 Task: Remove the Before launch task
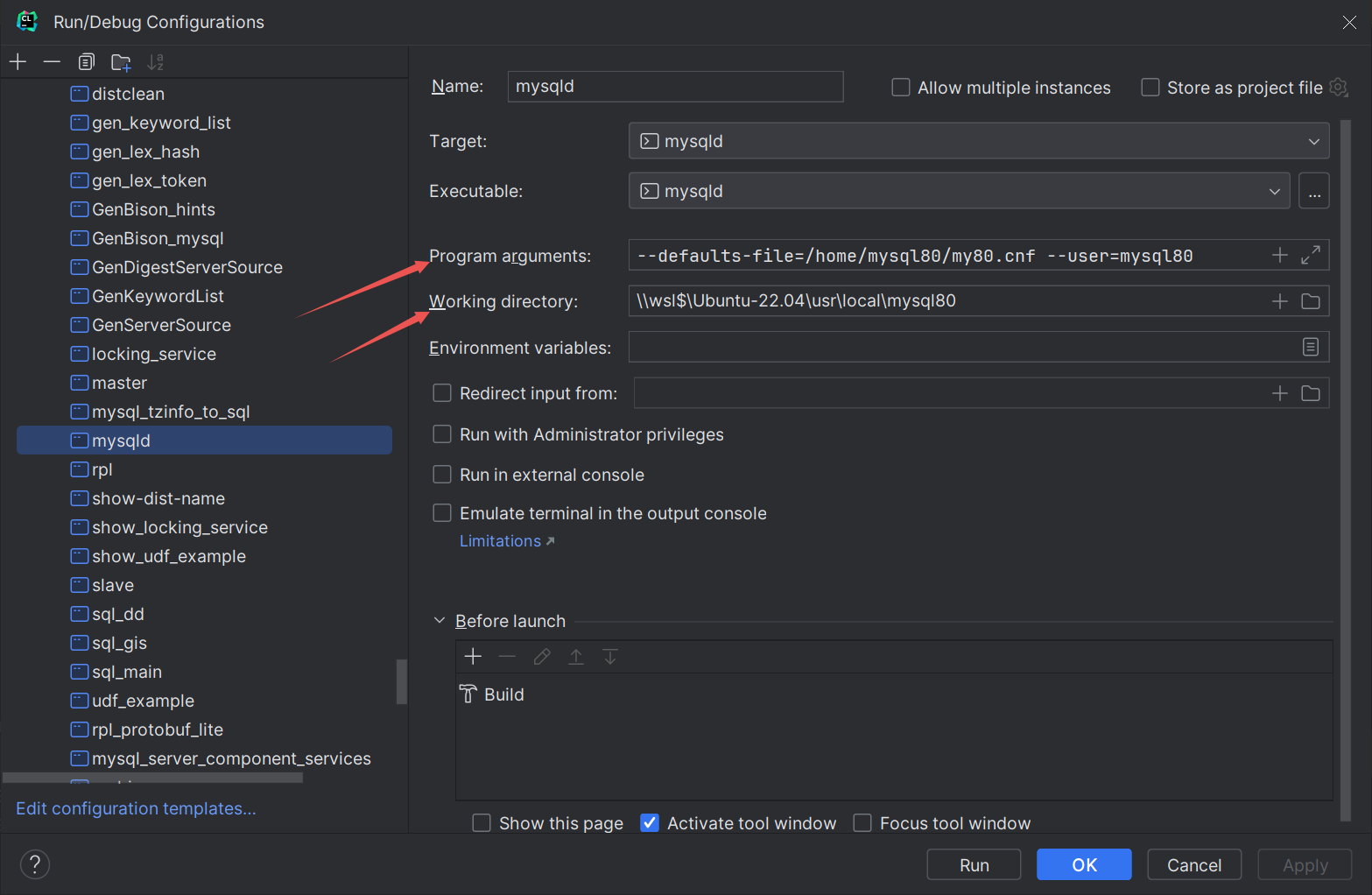point(507,656)
